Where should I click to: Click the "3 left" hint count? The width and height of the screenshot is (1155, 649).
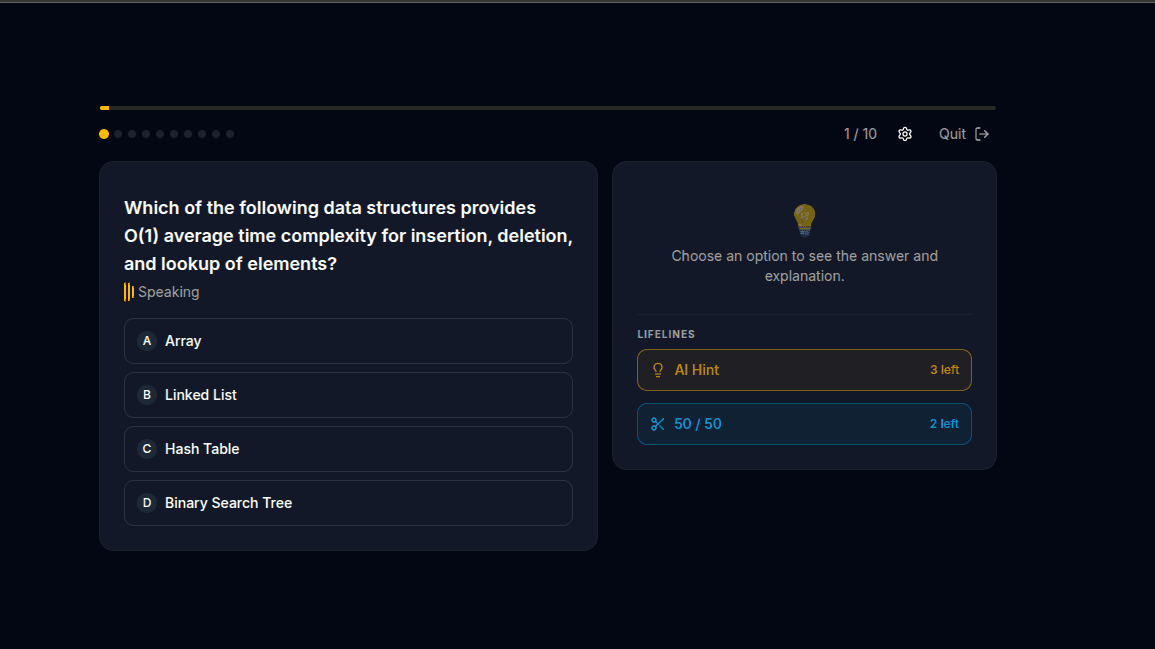[x=944, y=370]
